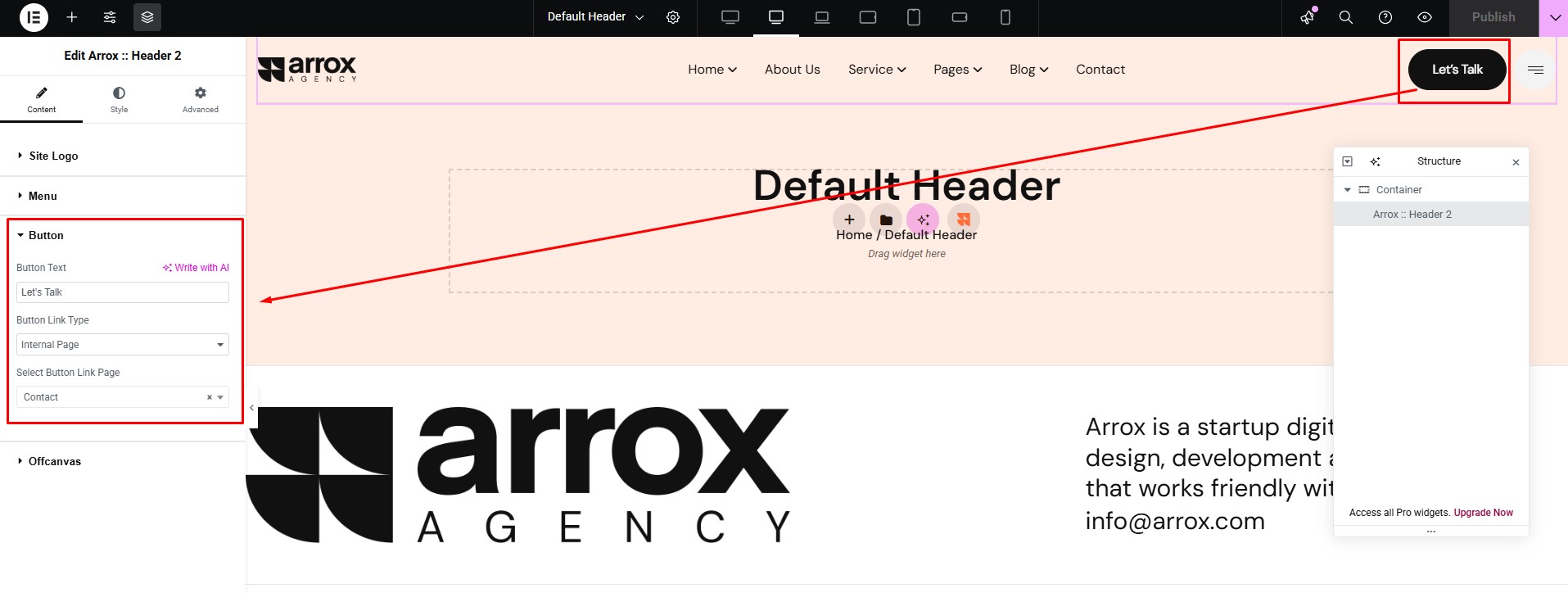
Task: Preview changes with the eye icon
Action: pyautogui.click(x=1425, y=17)
